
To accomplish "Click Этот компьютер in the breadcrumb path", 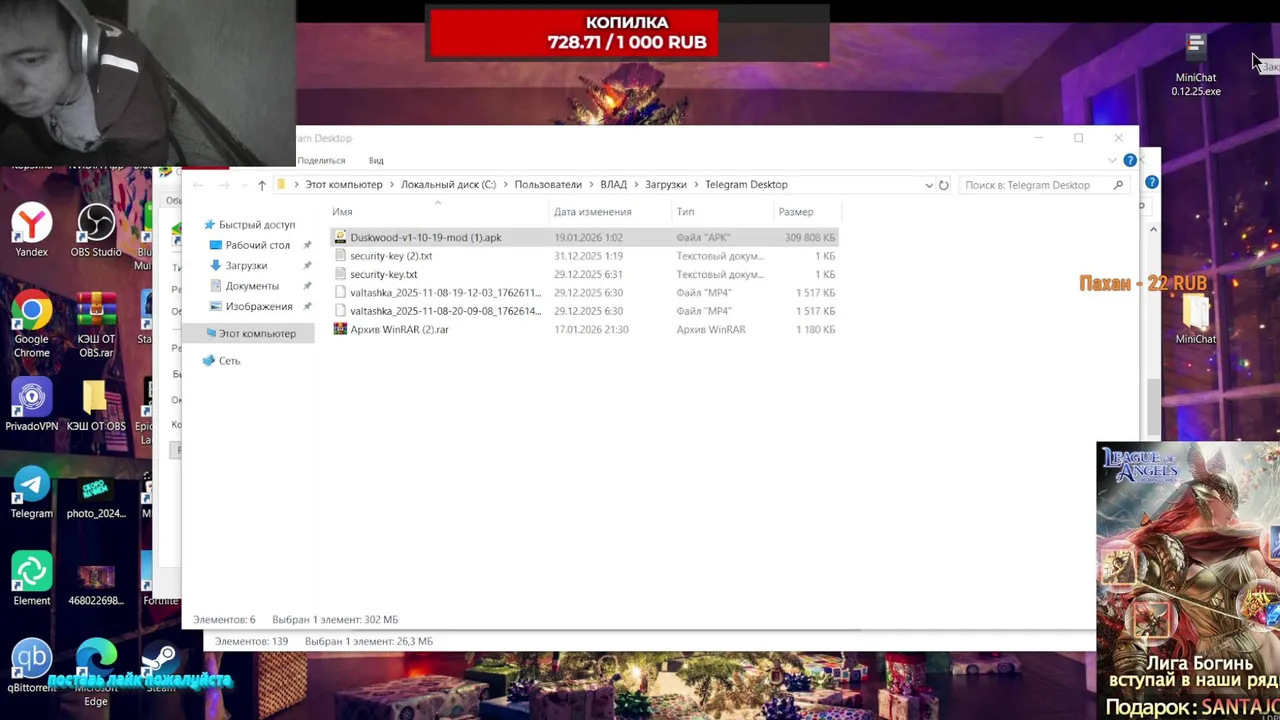I will point(344,185).
